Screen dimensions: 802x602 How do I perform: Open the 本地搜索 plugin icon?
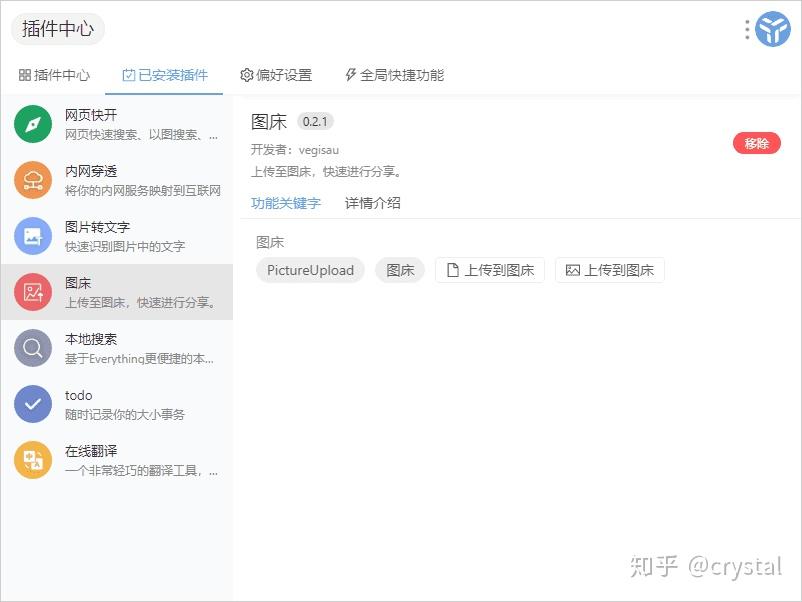pyautogui.click(x=33, y=348)
